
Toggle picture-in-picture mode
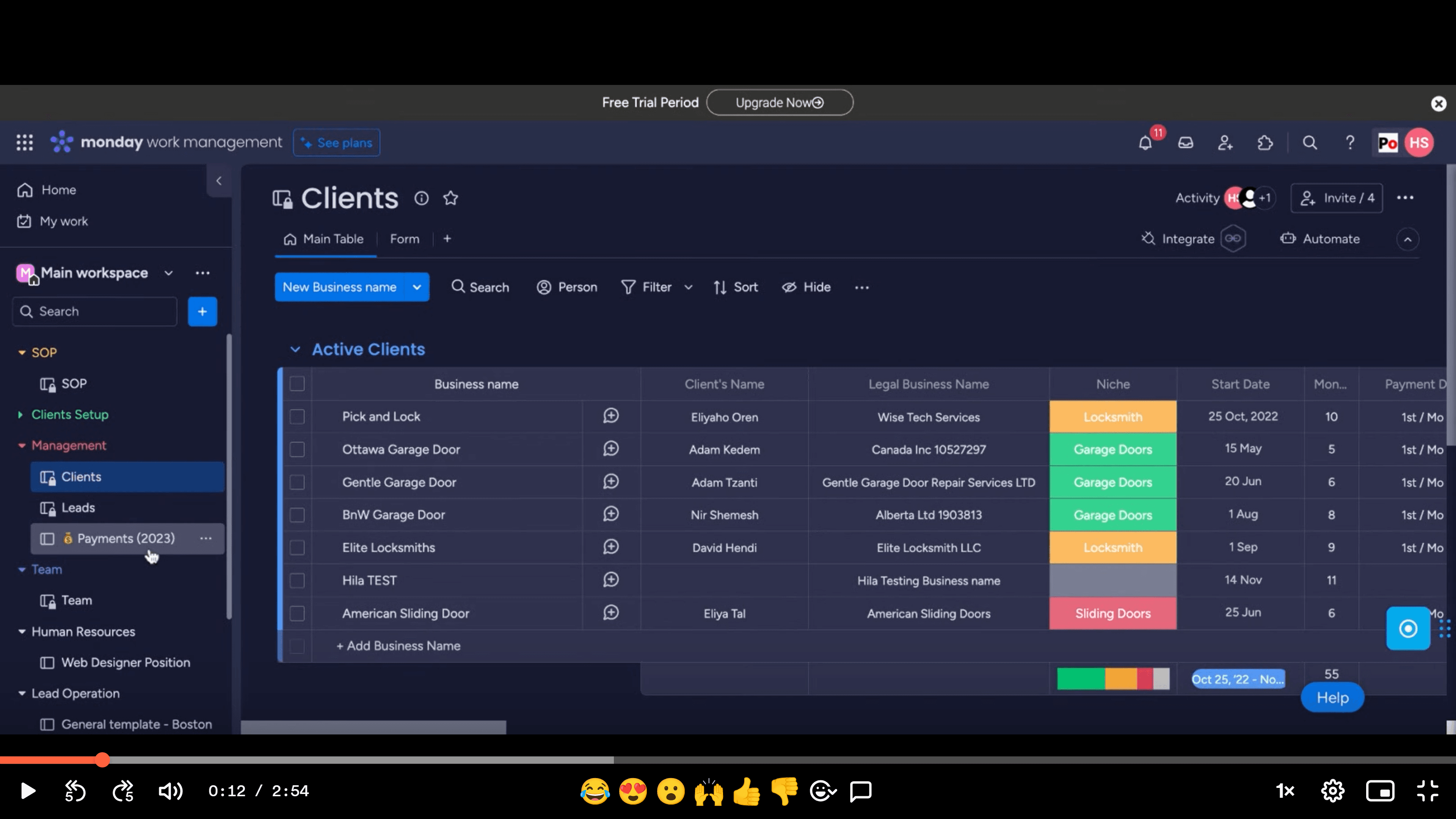[x=1380, y=791]
